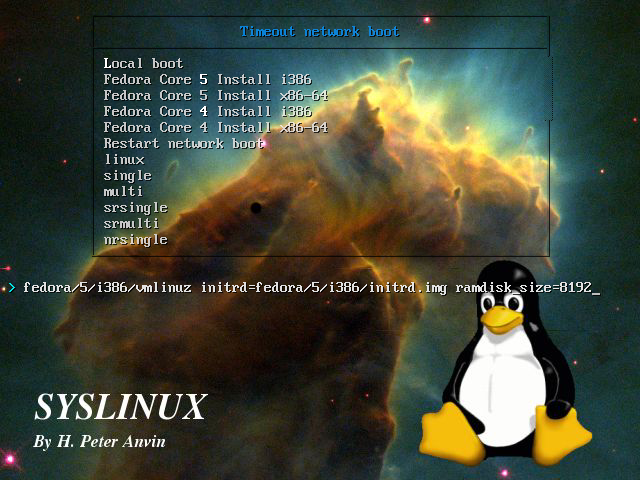Click the SYSLINUX logo text
The width and height of the screenshot is (640, 480).
tap(121, 406)
